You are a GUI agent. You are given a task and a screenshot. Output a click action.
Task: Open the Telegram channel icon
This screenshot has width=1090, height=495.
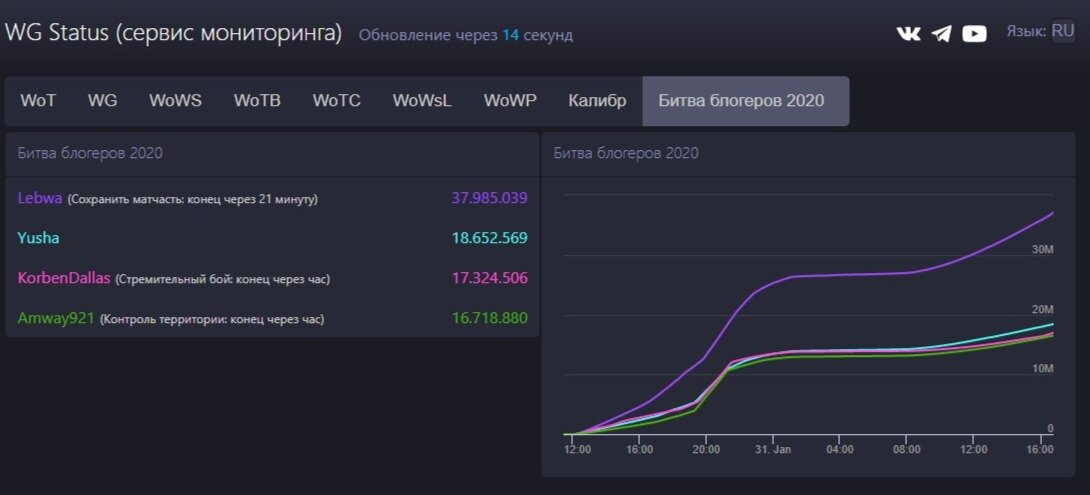(x=941, y=33)
